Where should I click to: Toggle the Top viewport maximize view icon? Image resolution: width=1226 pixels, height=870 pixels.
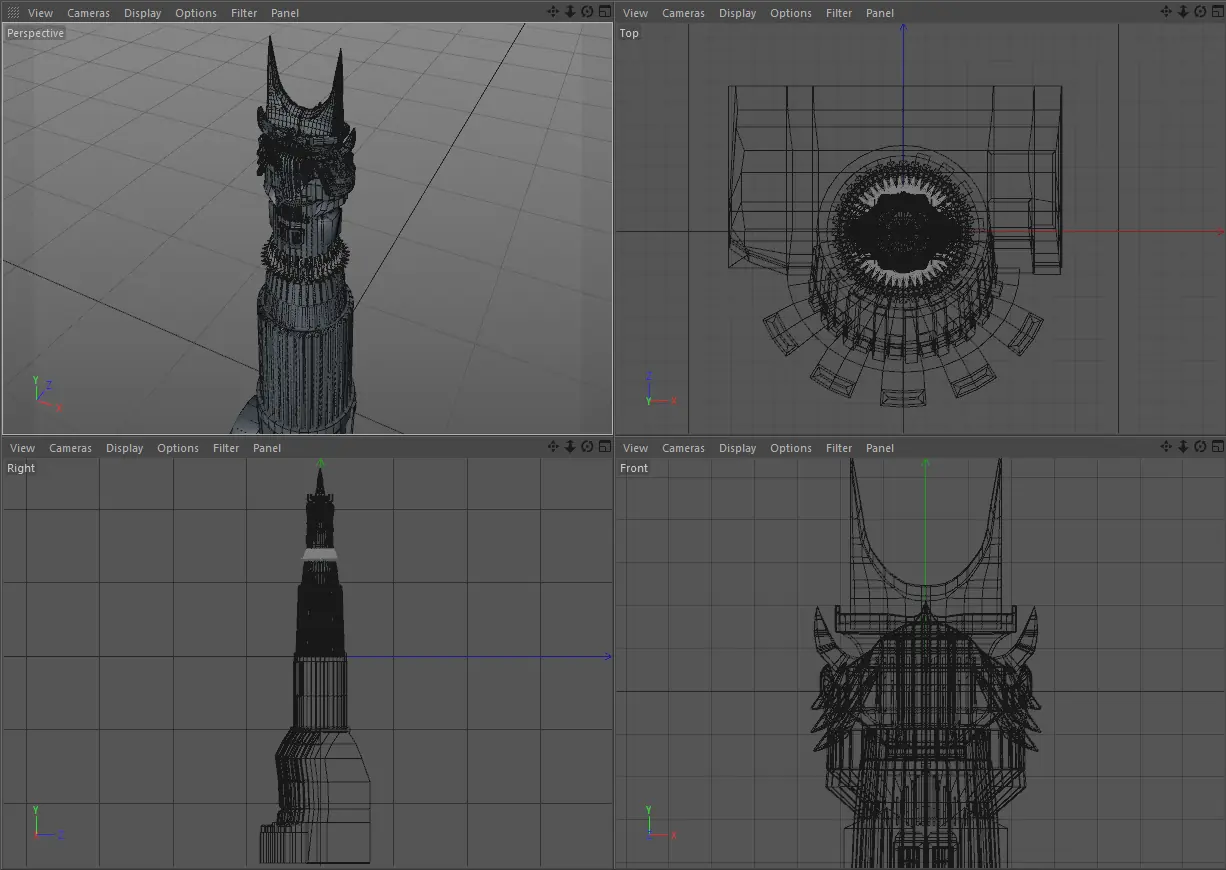tap(1217, 12)
